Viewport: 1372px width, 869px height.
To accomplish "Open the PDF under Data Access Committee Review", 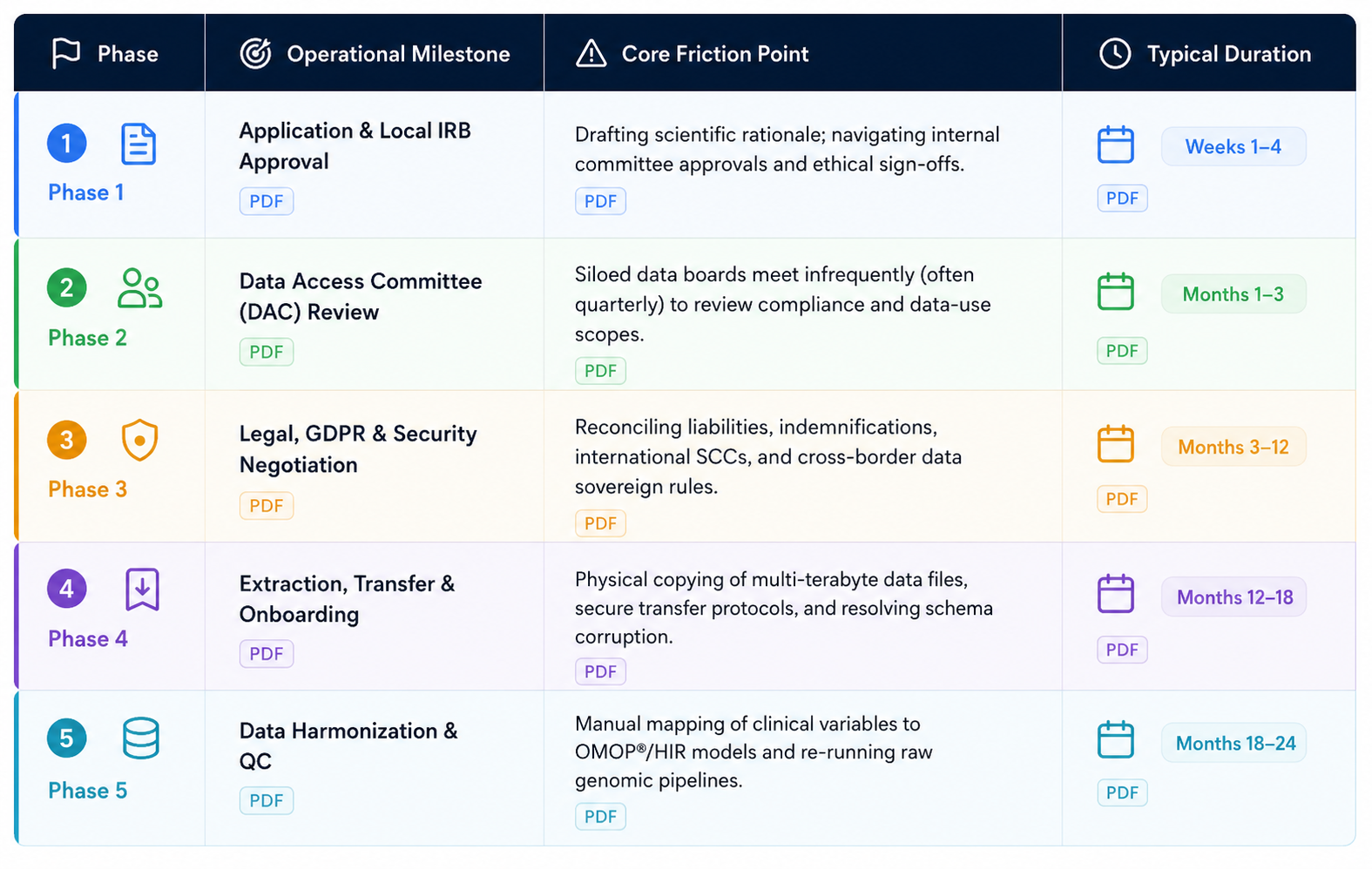I will point(267,352).
